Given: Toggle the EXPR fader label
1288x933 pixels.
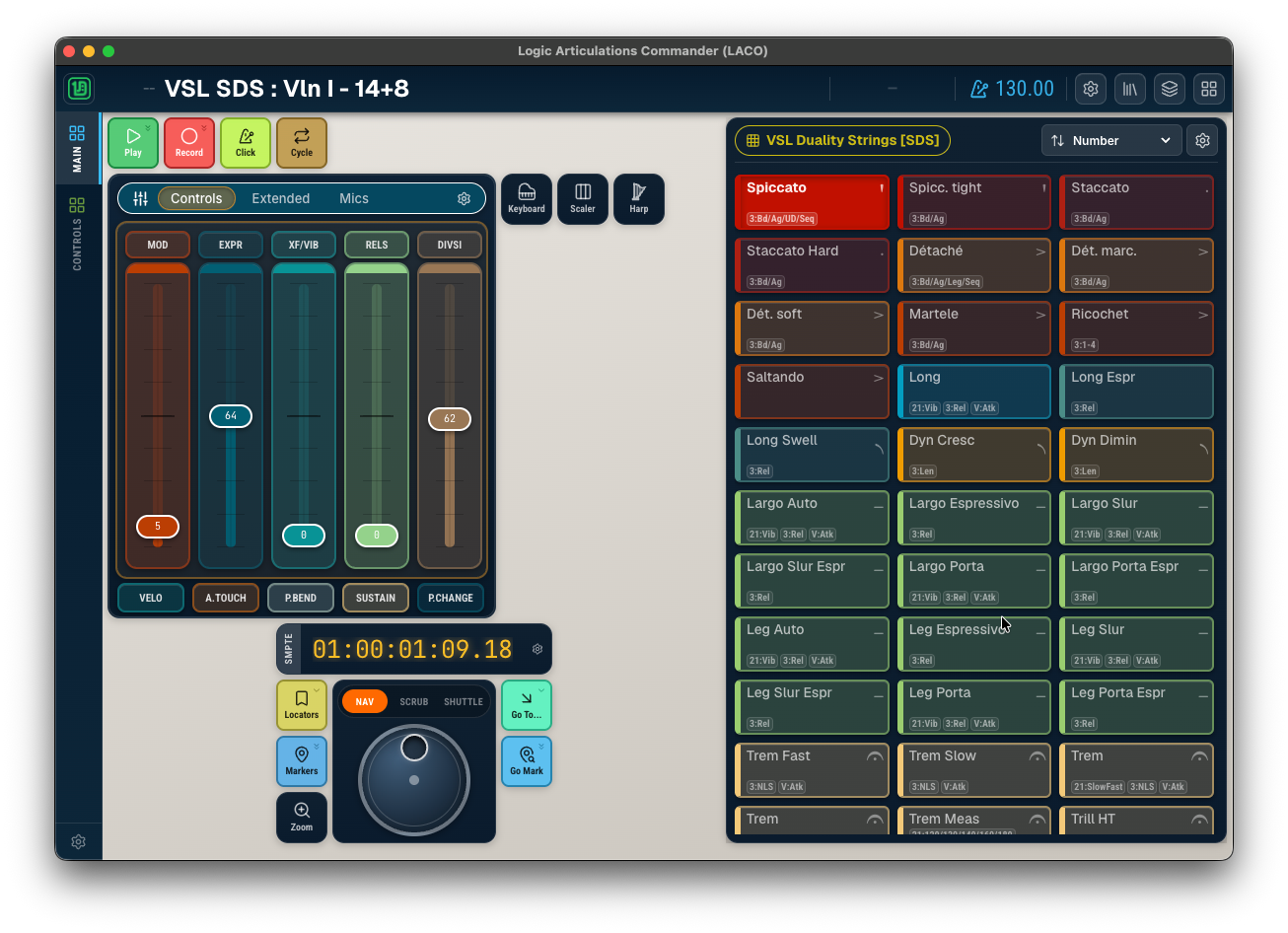Looking at the screenshot, I should [x=231, y=245].
